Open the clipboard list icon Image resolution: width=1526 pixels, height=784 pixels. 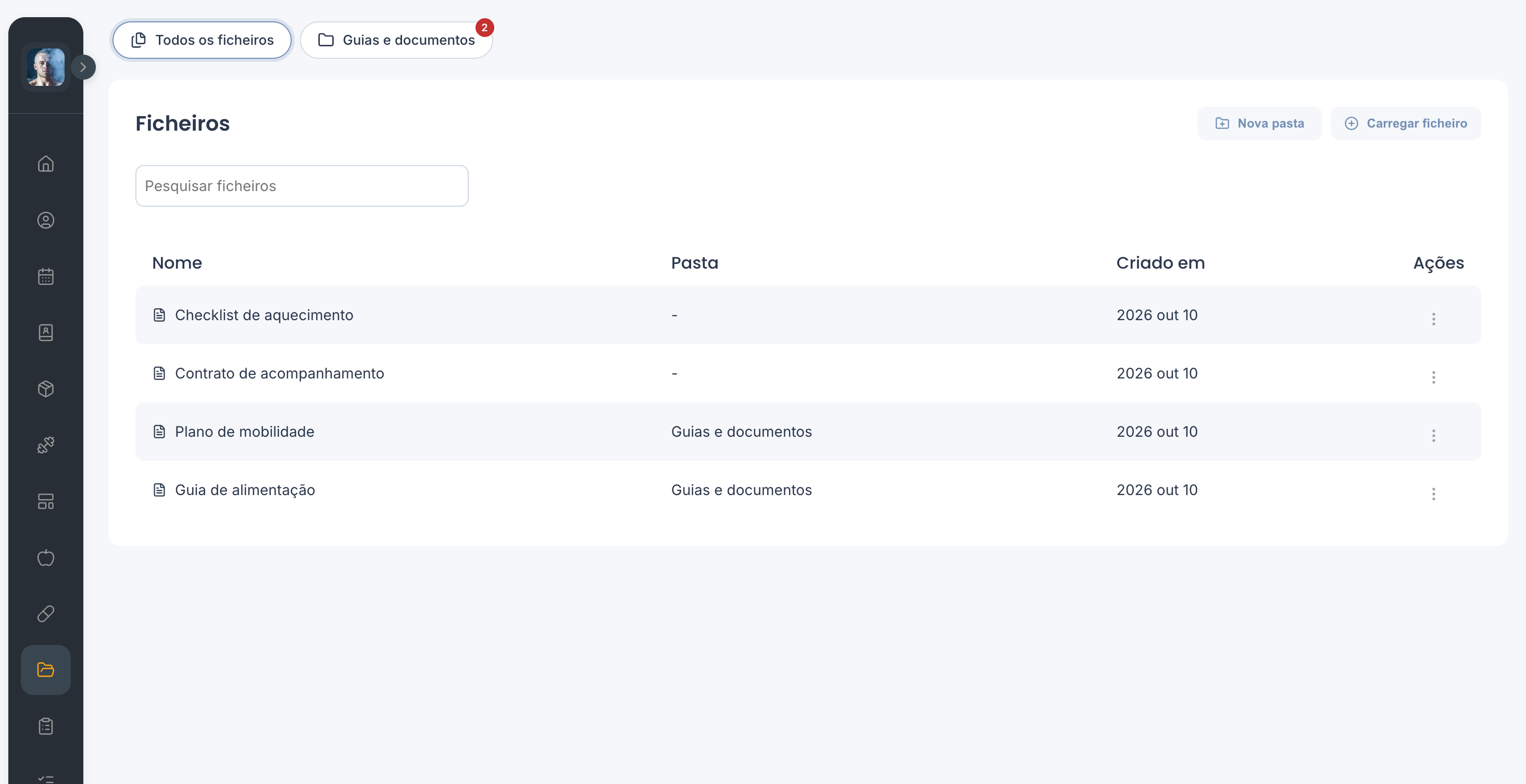(x=46, y=726)
